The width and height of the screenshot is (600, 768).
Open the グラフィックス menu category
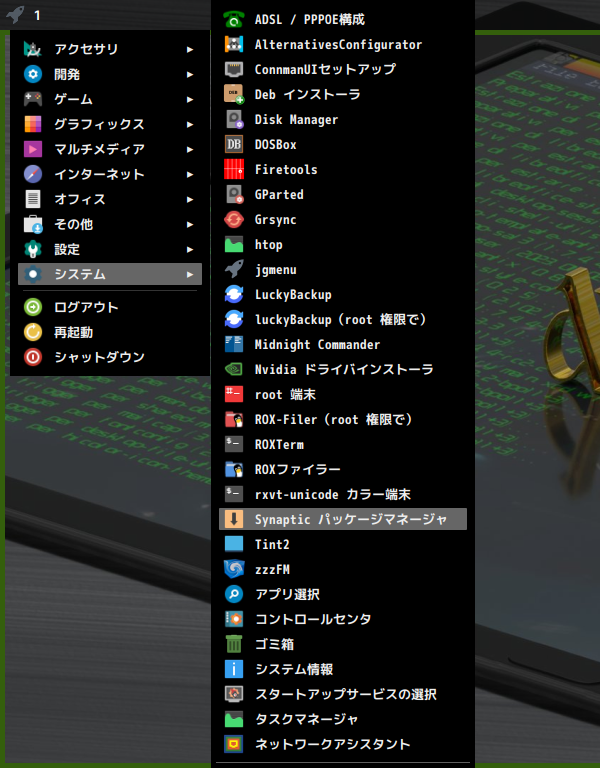coord(110,124)
